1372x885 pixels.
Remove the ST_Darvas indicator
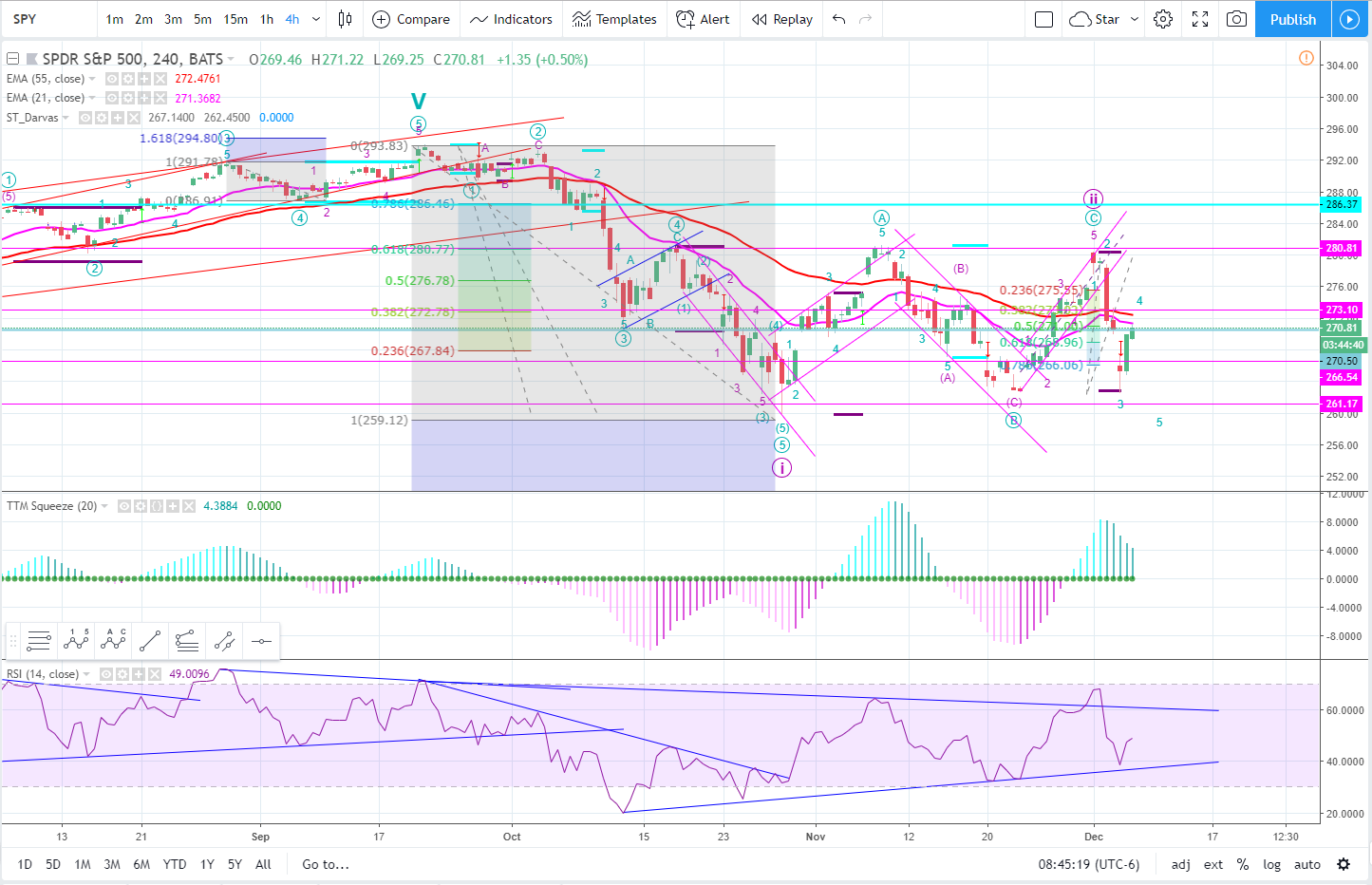[x=134, y=118]
